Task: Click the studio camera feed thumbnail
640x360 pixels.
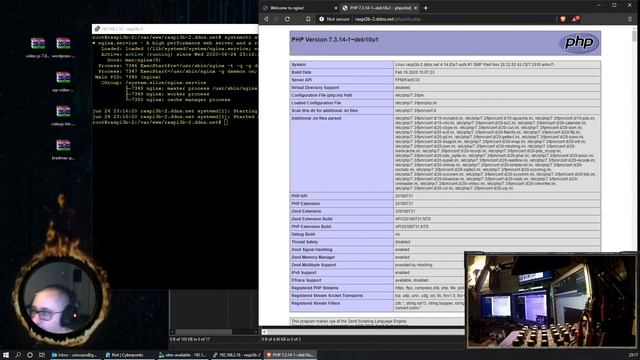Action: point(551,300)
